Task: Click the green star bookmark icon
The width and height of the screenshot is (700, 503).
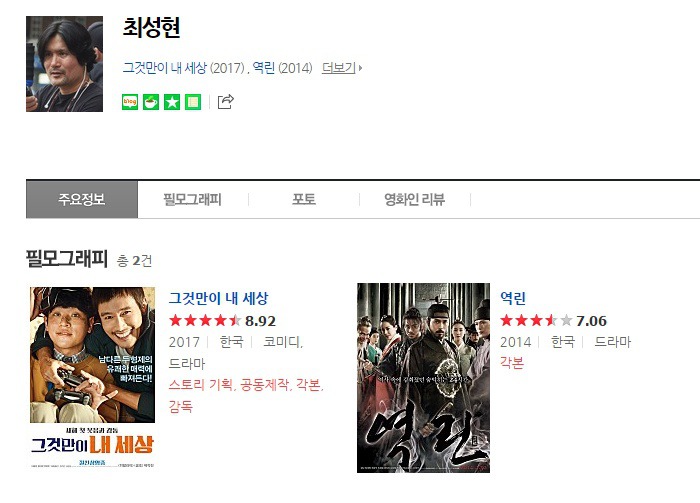Action: click(x=172, y=102)
